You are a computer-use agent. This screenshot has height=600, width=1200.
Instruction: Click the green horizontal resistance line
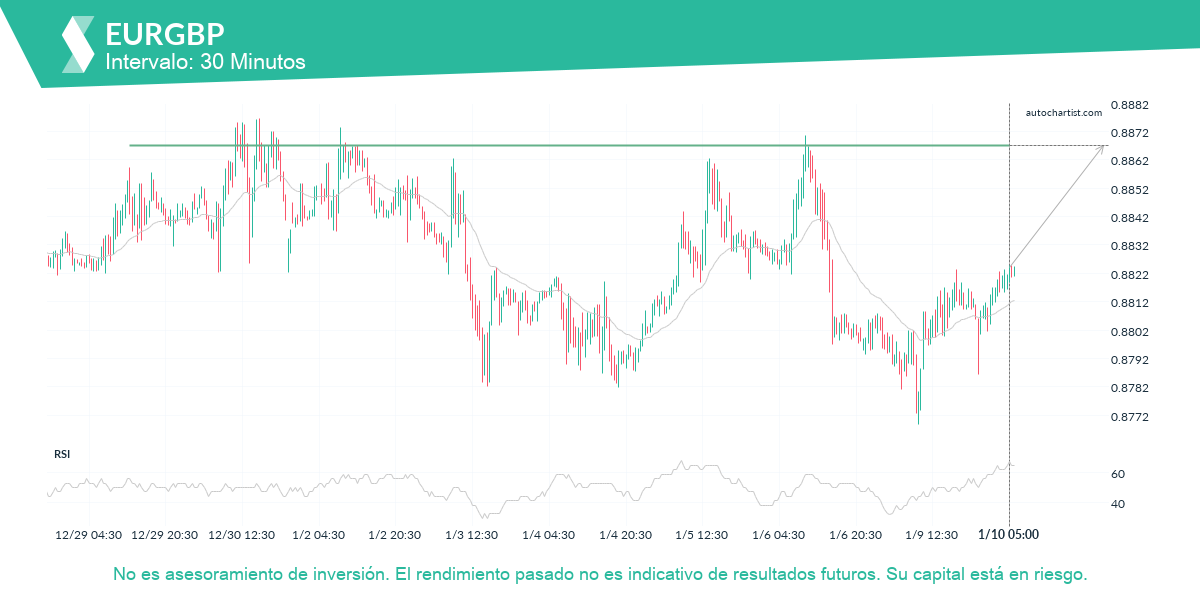(x=569, y=145)
